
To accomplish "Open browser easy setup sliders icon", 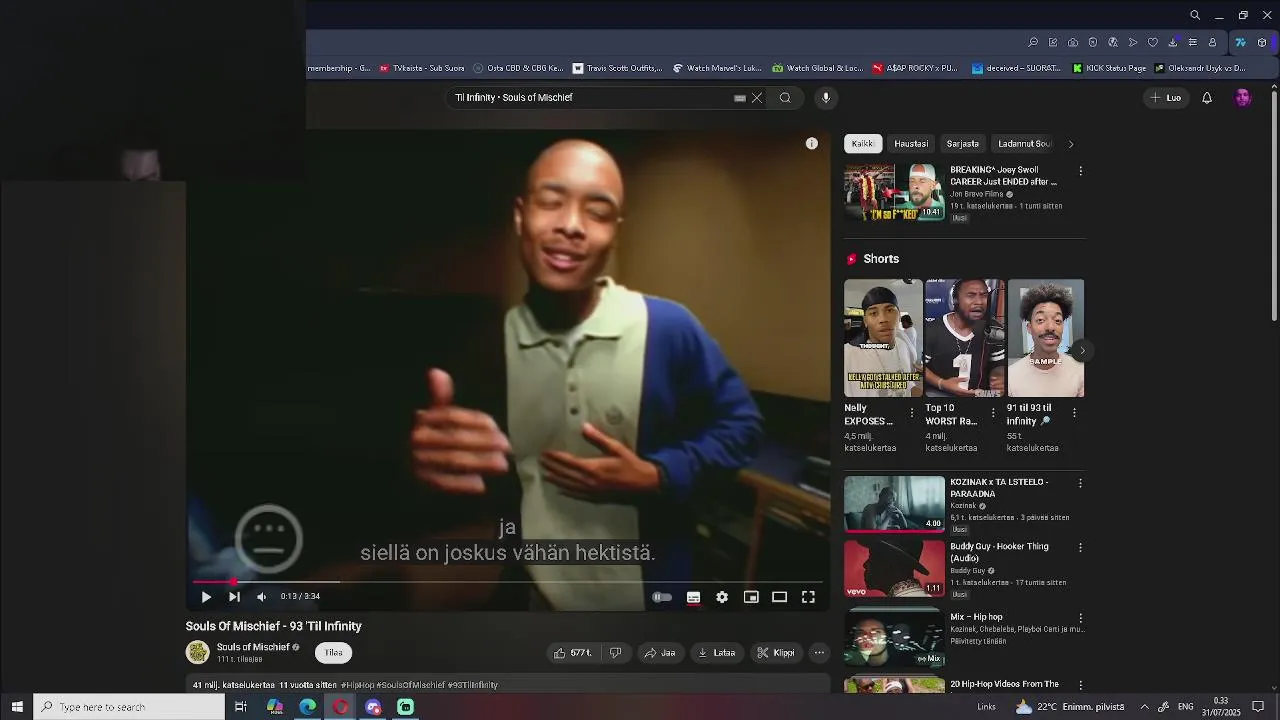I will coord(1192,42).
